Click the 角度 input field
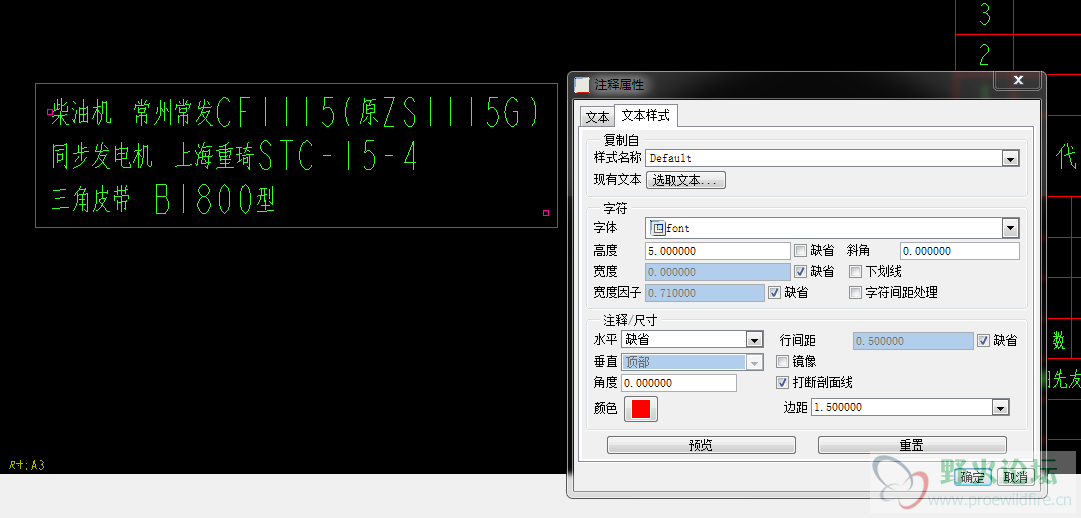This screenshot has width=1081, height=518. [x=679, y=383]
